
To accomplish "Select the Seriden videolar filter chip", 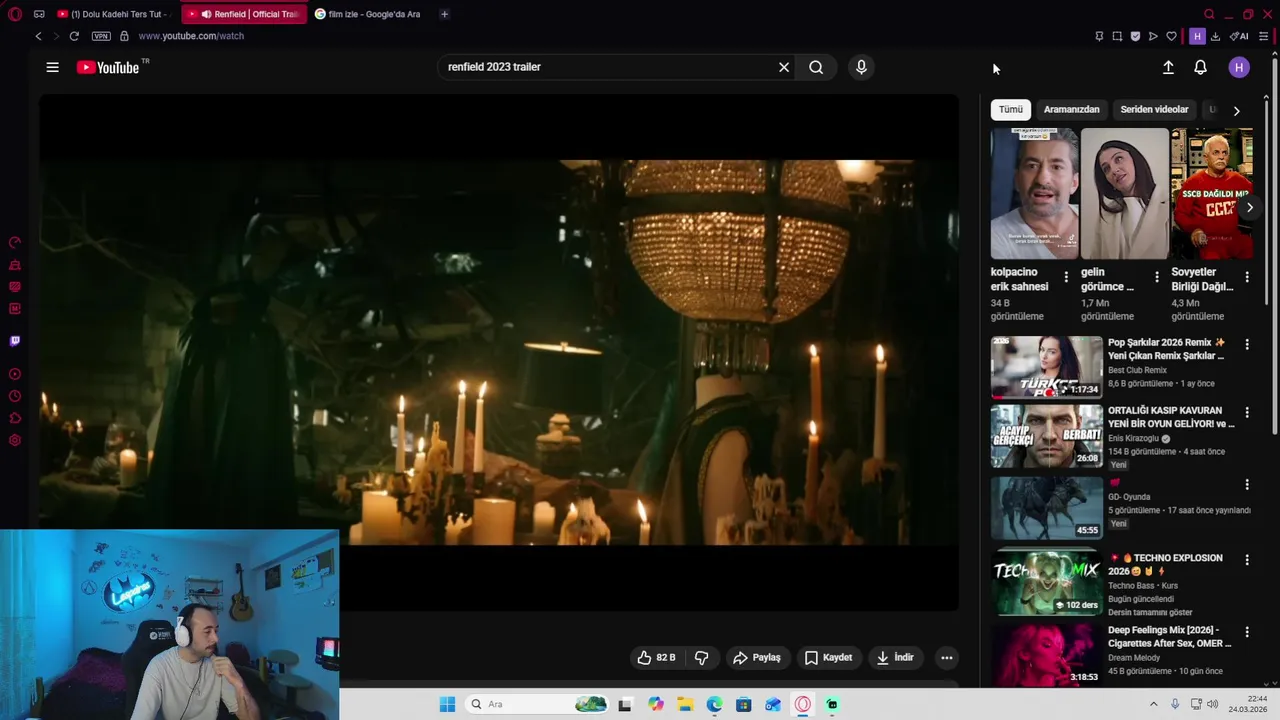I will pyautogui.click(x=1154, y=109).
